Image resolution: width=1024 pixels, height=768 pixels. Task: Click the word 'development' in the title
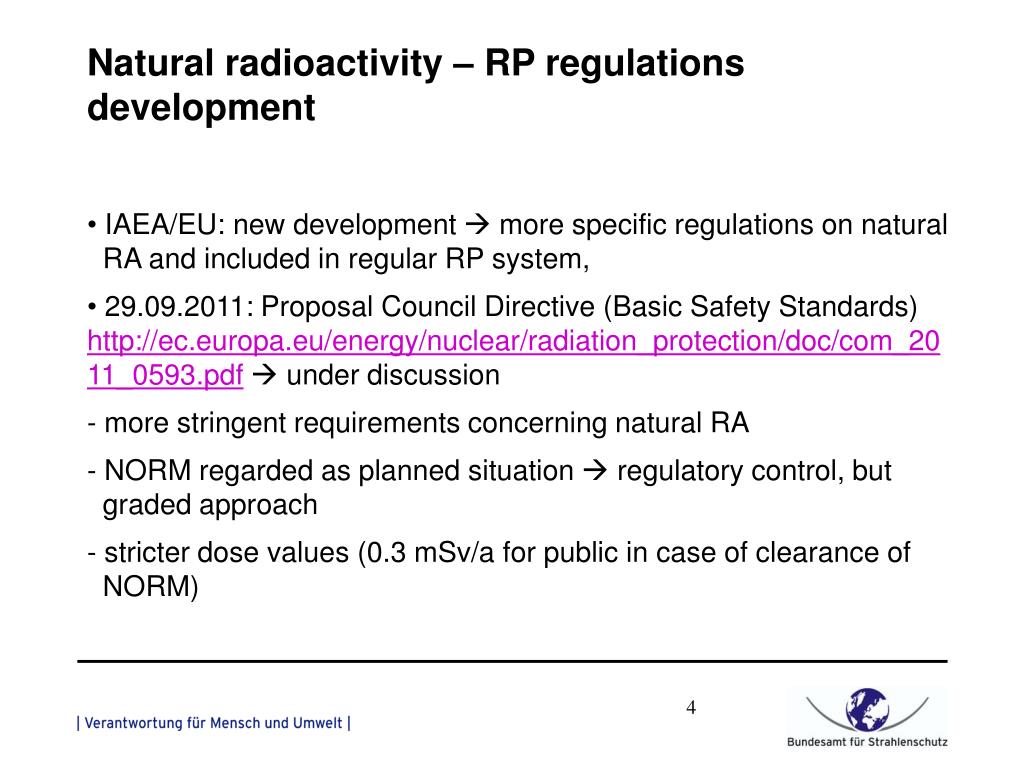201,108
